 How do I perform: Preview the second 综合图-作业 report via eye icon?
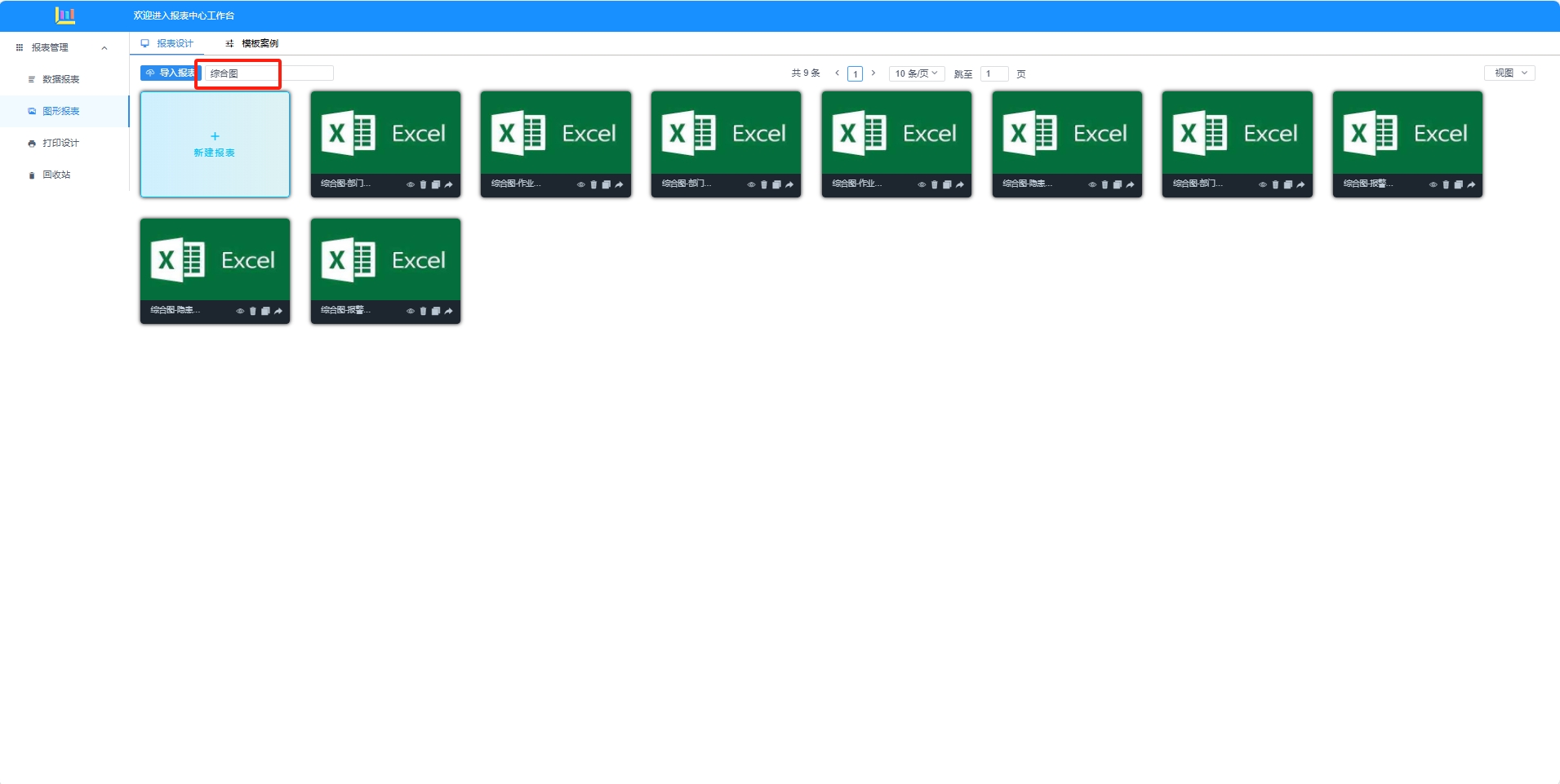[x=922, y=184]
